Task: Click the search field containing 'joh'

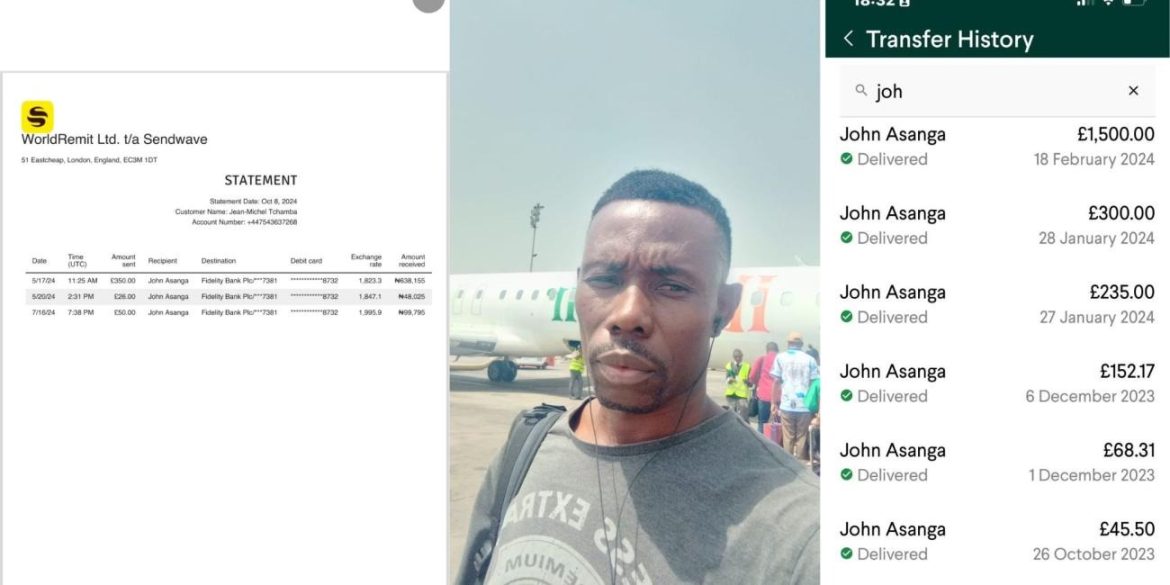Action: [997, 90]
